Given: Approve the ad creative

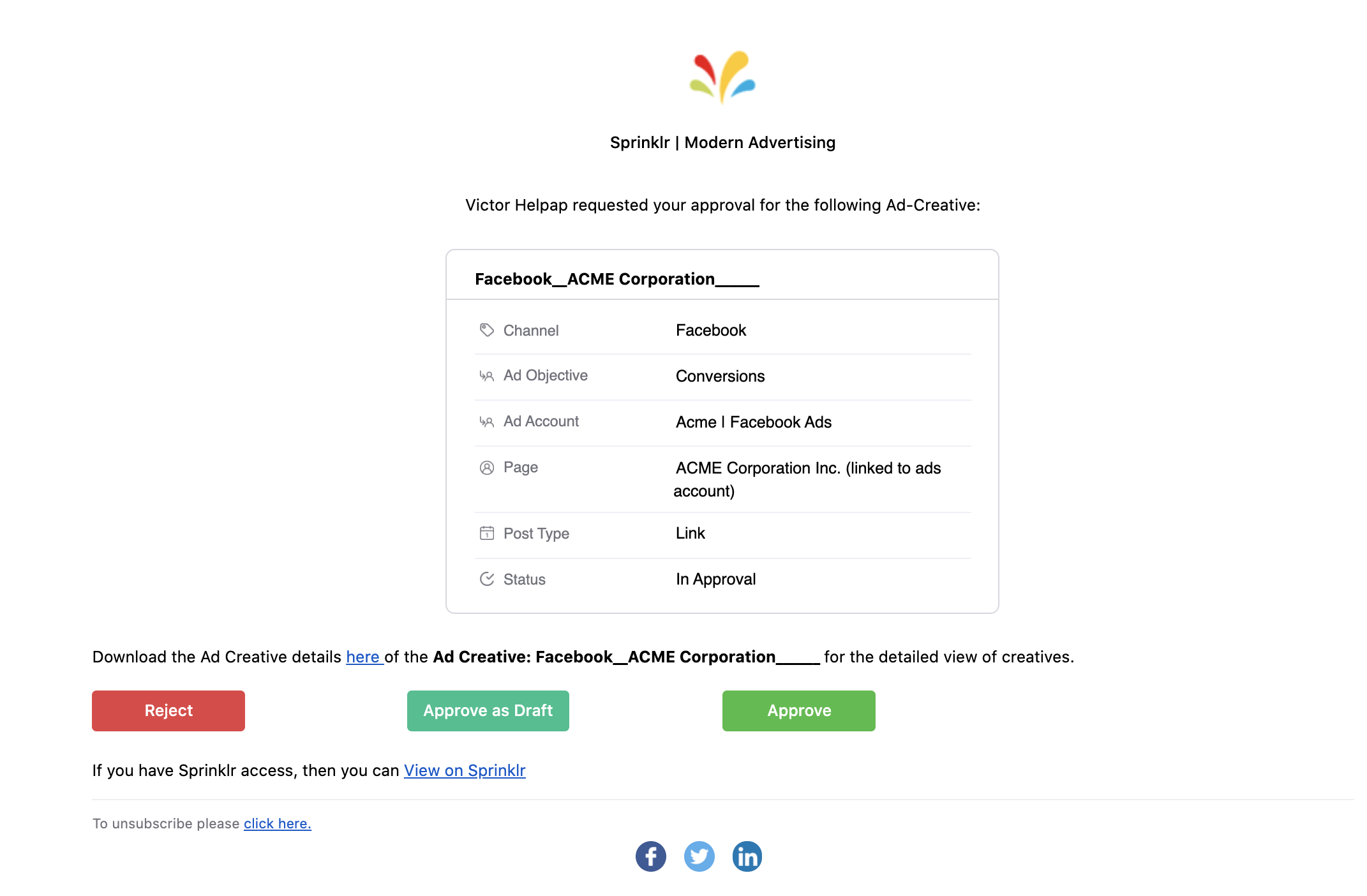Looking at the screenshot, I should tap(799, 711).
